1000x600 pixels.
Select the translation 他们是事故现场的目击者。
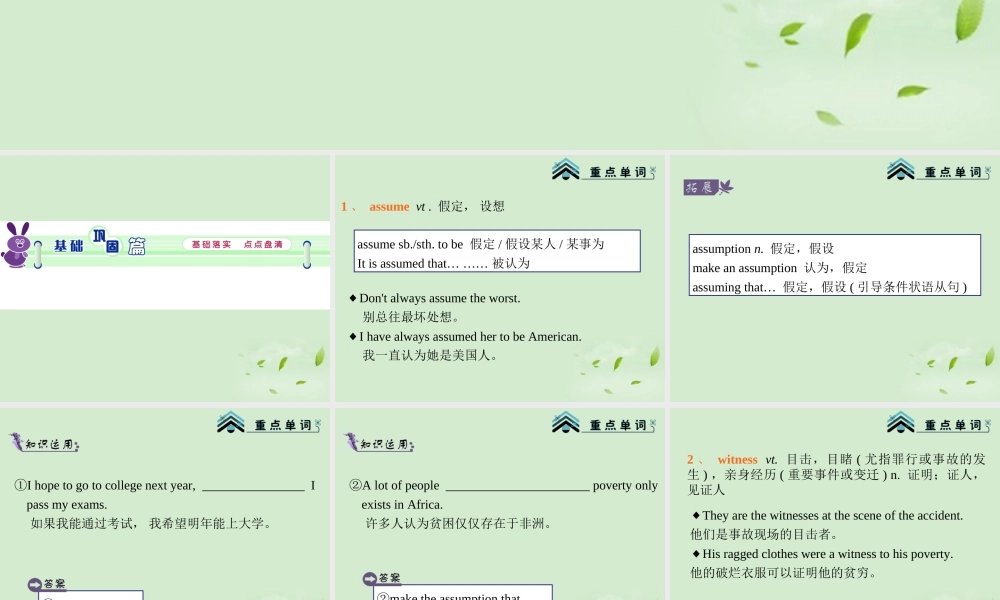pos(764,534)
